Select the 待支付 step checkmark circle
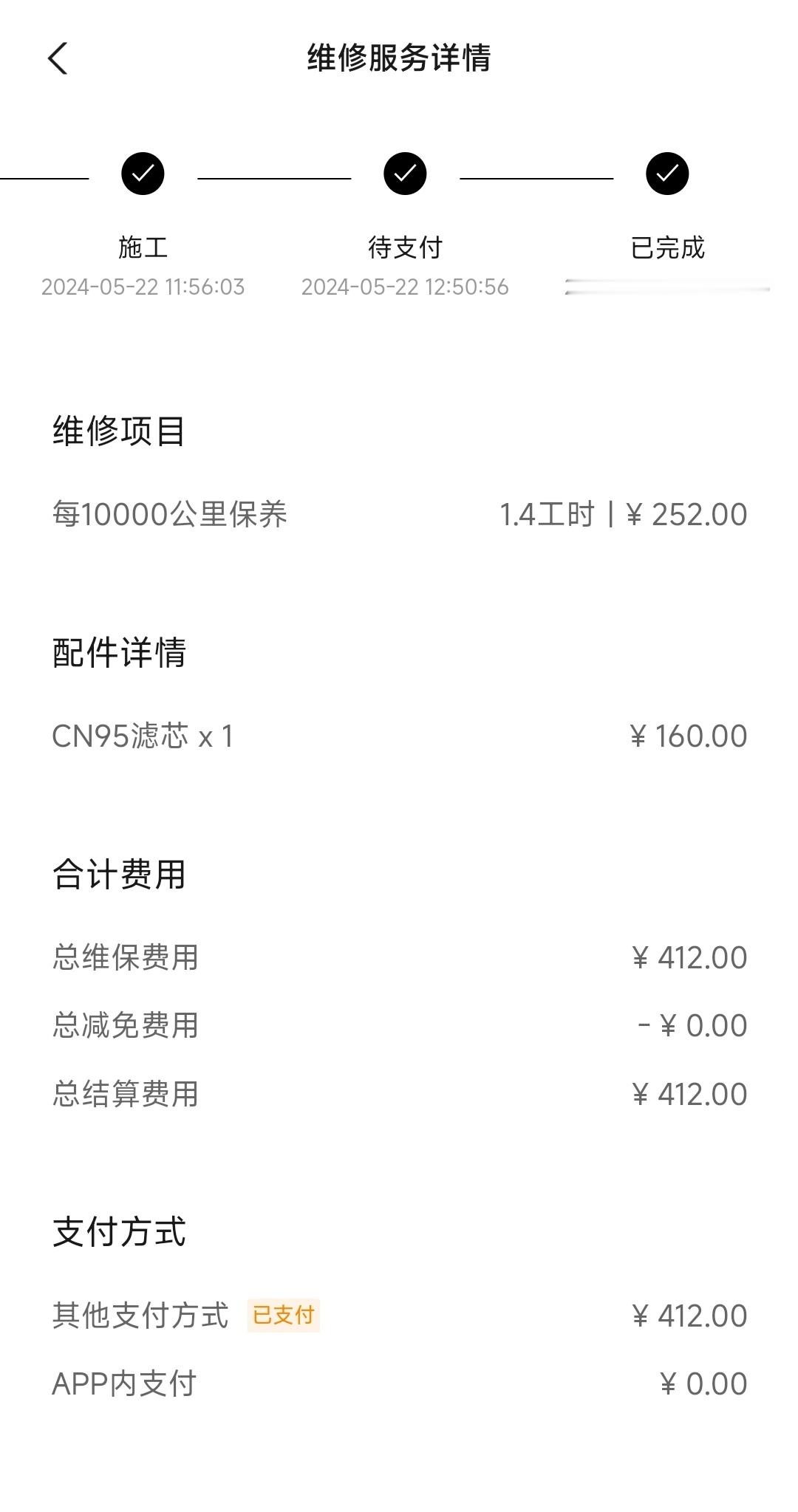Image resolution: width=798 pixels, height=1512 pixels. (405, 174)
